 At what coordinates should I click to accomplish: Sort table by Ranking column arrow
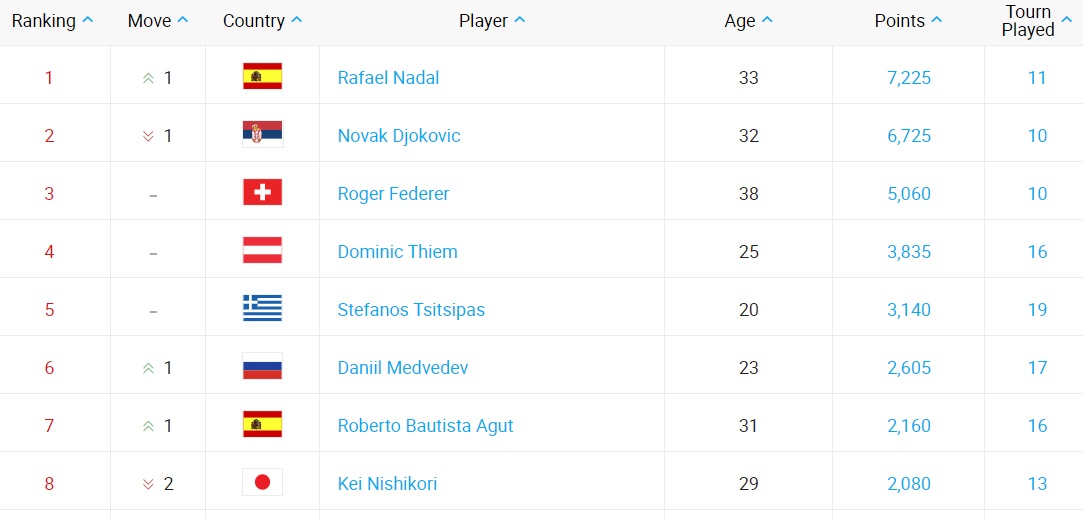(x=88, y=21)
